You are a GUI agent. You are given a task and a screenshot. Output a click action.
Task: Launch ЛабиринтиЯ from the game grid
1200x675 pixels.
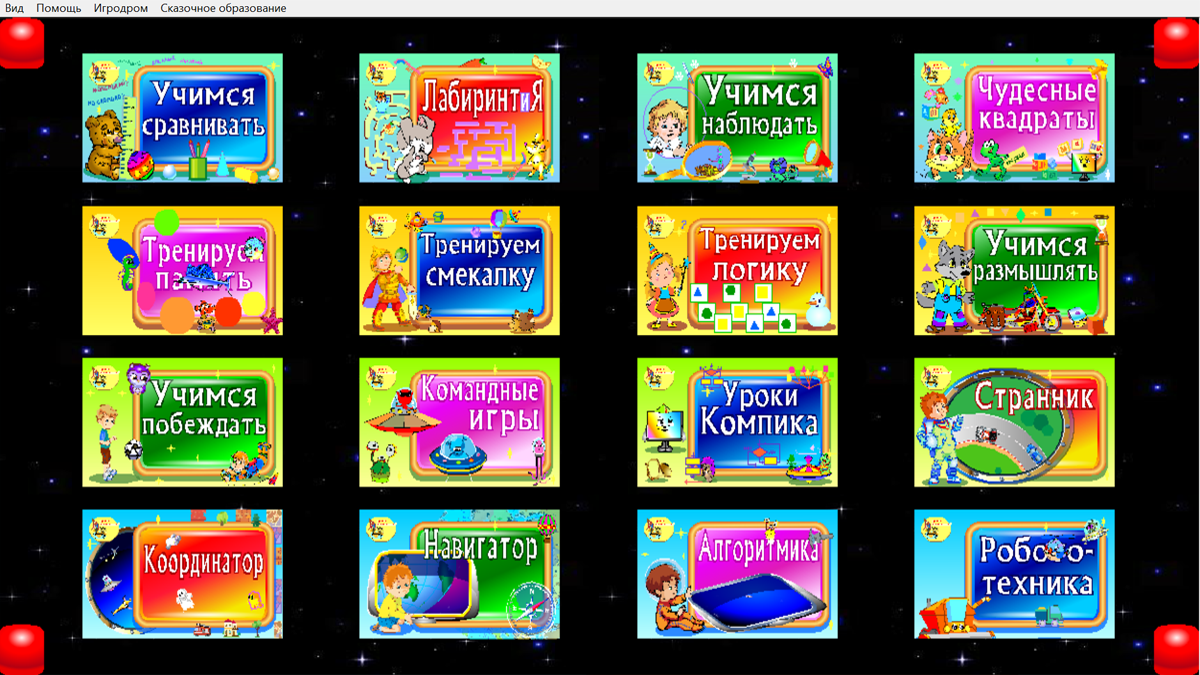(458, 117)
